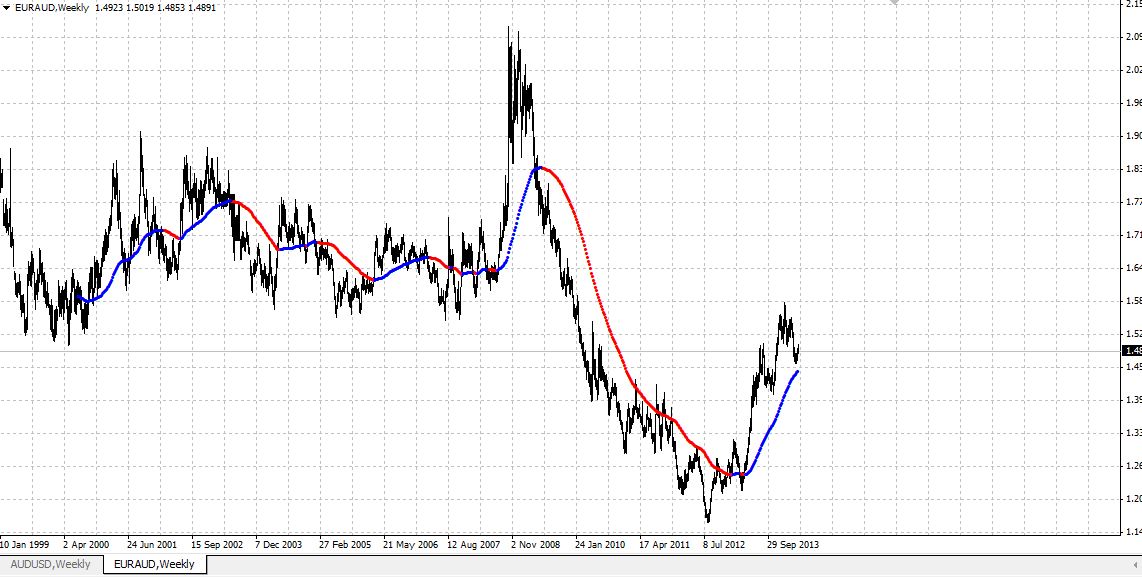Click the EURAUD,Weekly chart title text
The image size is (1142, 577).
[x=52, y=8]
